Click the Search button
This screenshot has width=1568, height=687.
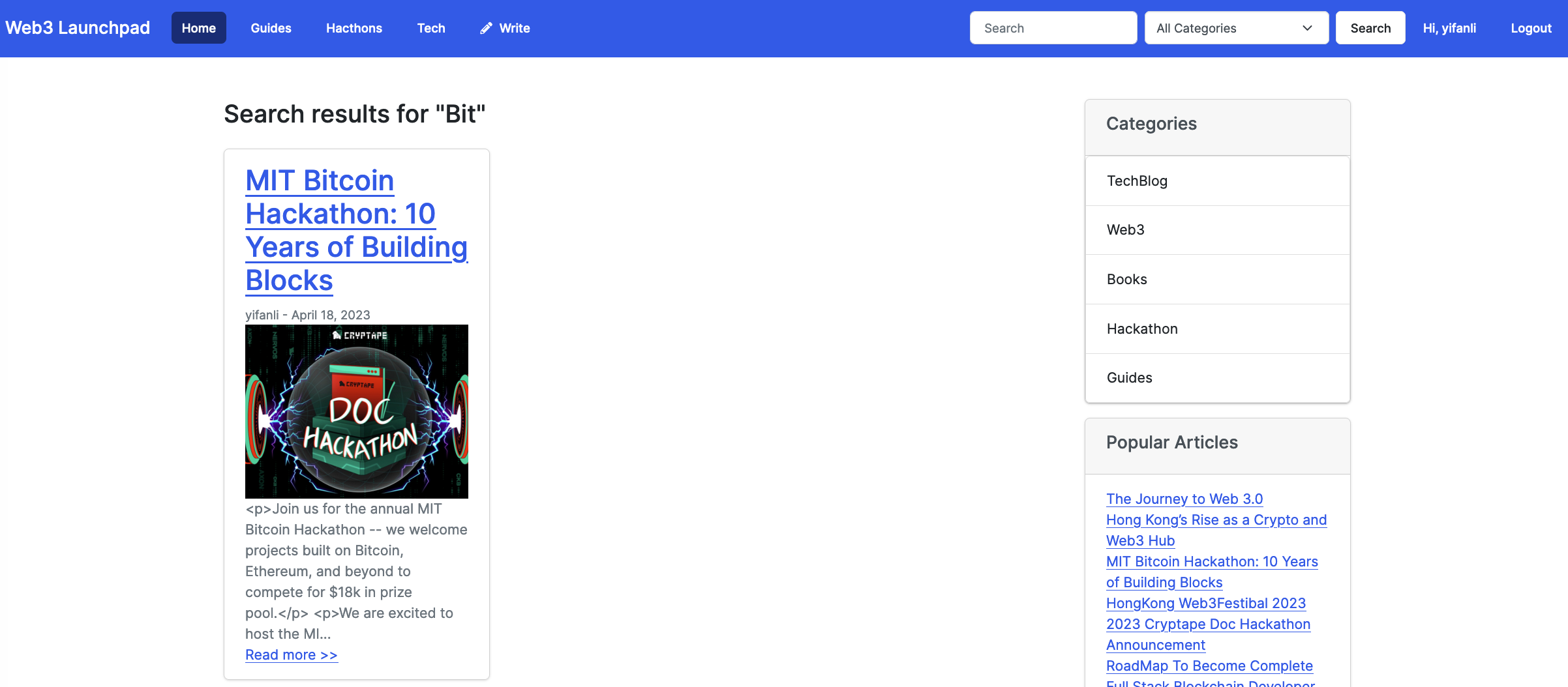point(1370,28)
